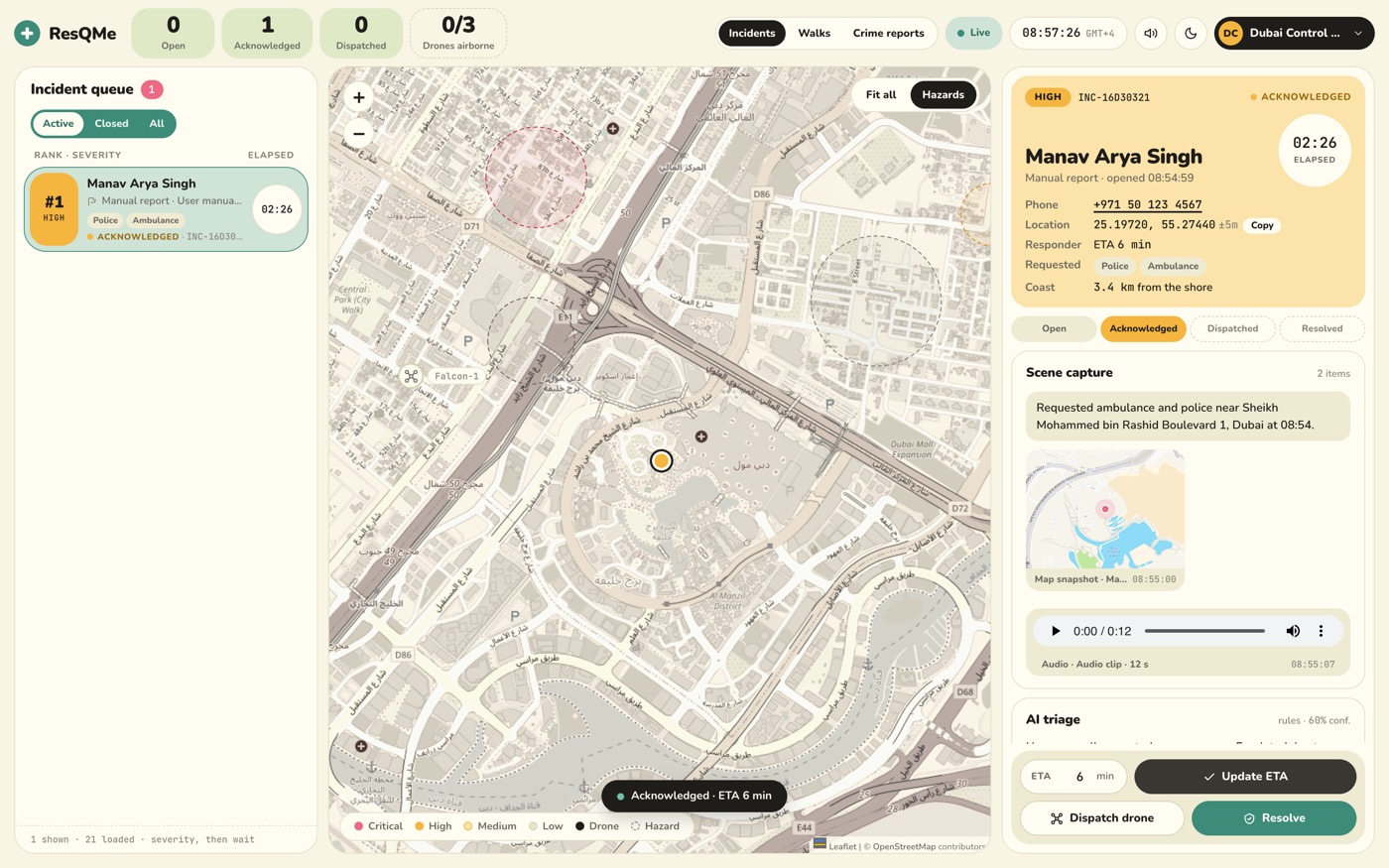
Task: Select the Manav Arya Singh queue card
Action: pyautogui.click(x=166, y=209)
